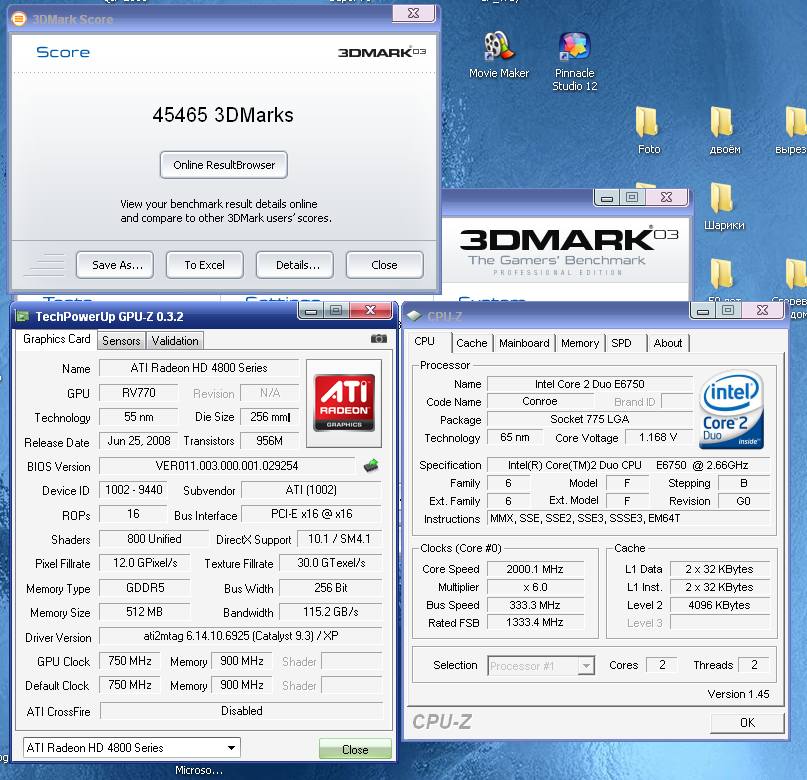Click Save As in the Score window
807x780 pixels.
[x=115, y=265]
